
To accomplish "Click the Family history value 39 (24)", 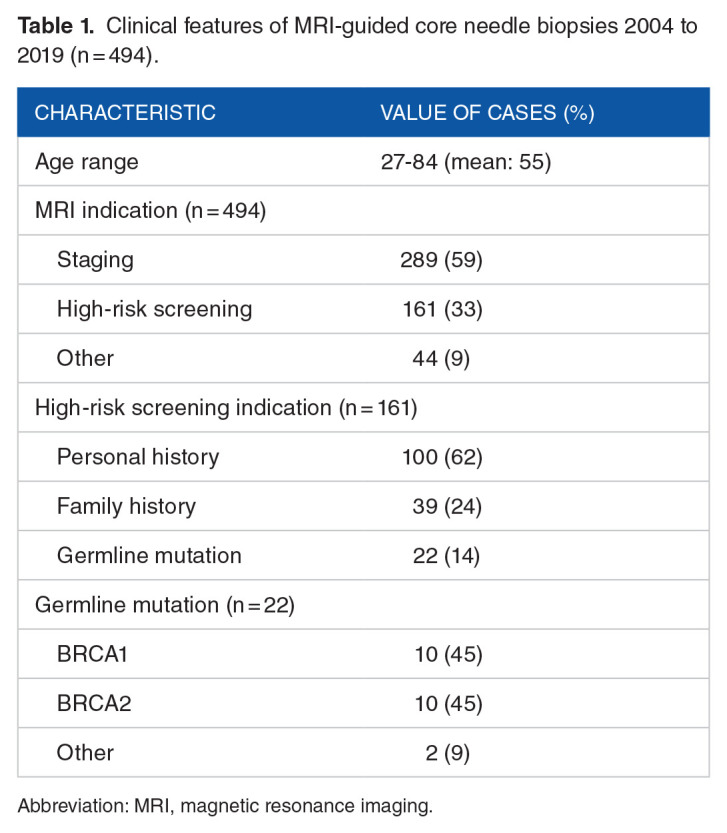I will 447,506.
